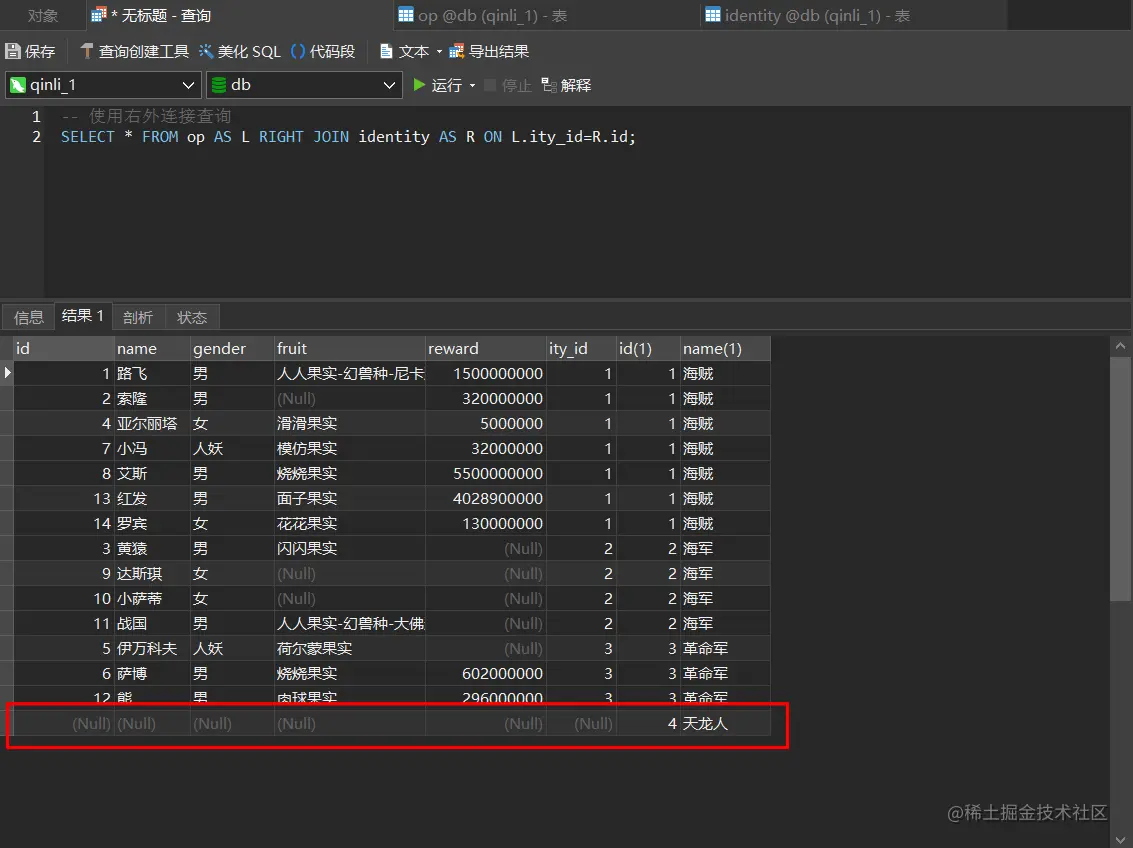
Task: Select the fruit cell 荷尔蒙果实
Action: pos(350,649)
